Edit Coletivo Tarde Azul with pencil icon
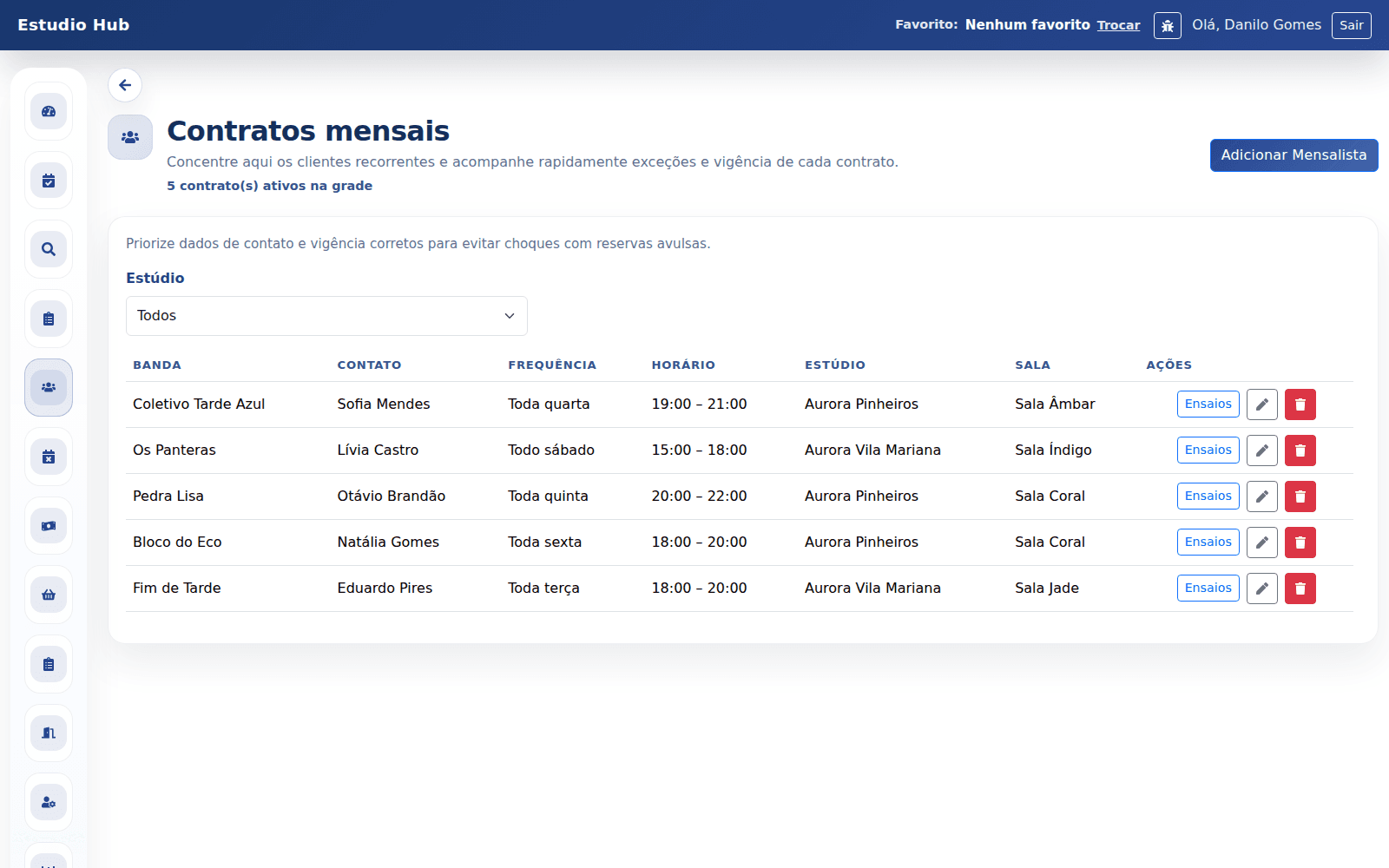This screenshot has height=868, width=1389. [1262, 404]
